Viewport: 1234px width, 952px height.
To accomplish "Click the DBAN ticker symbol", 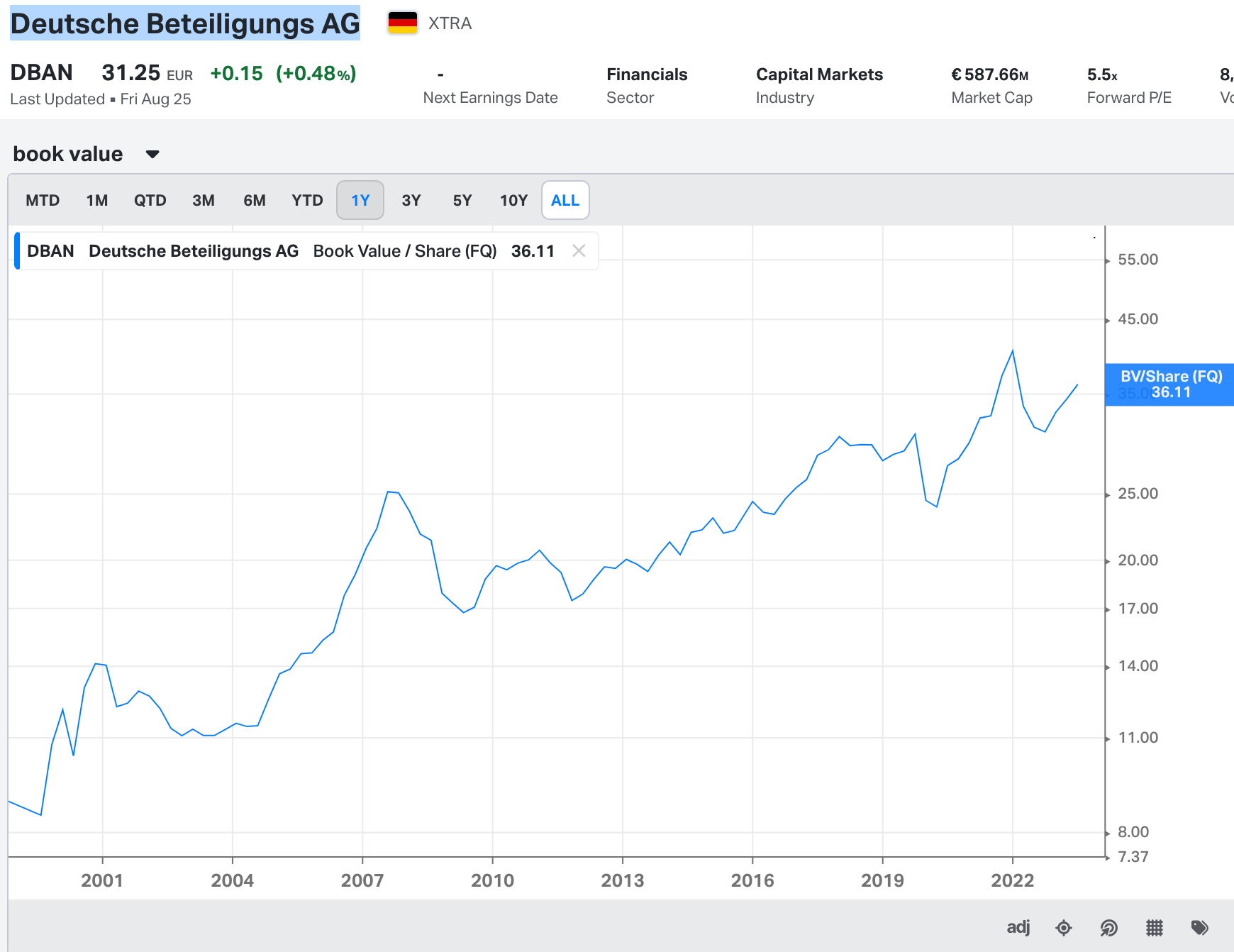I will click(41, 72).
